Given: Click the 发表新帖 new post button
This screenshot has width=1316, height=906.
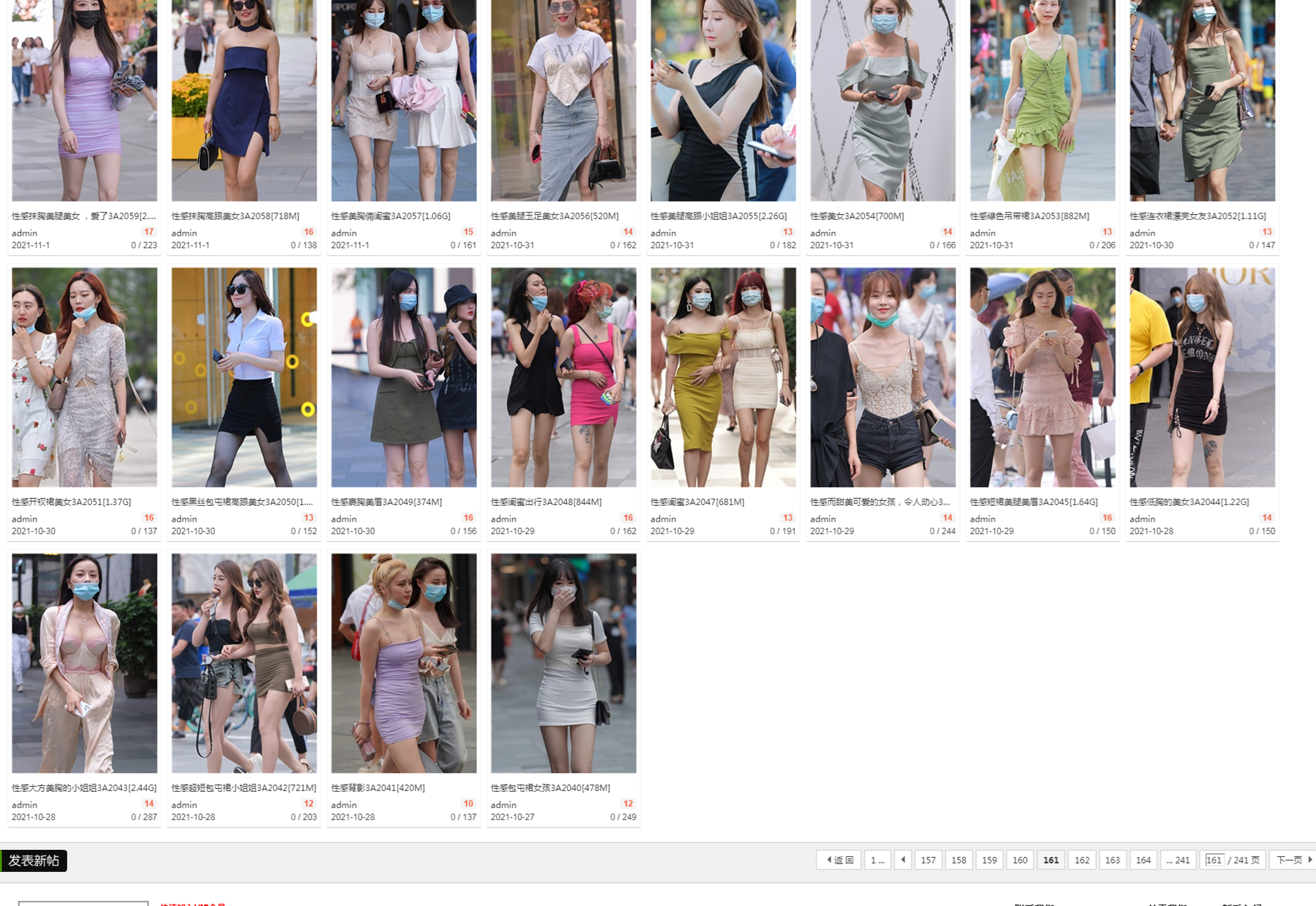Looking at the screenshot, I should point(33,861).
